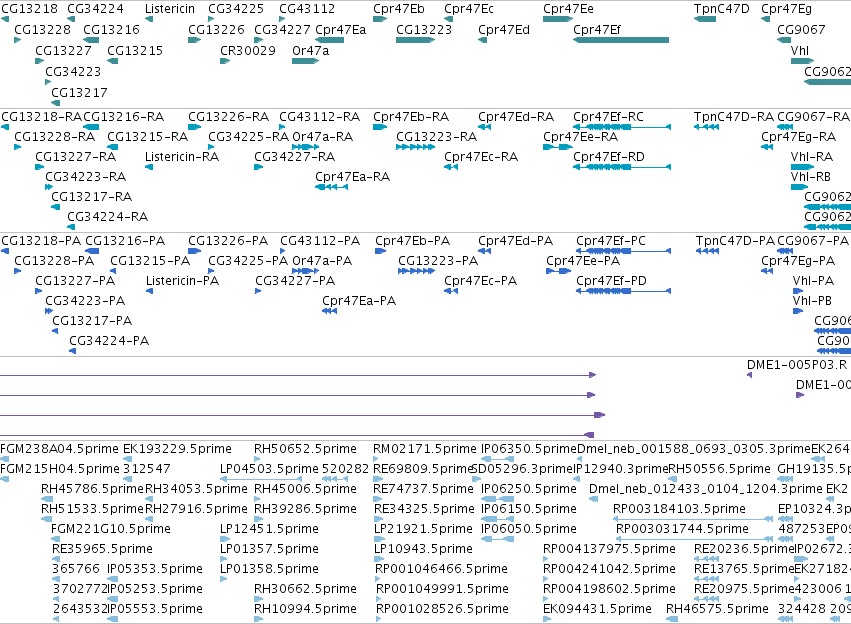Click the Vhl-RB transcript label

pyautogui.click(x=811, y=177)
